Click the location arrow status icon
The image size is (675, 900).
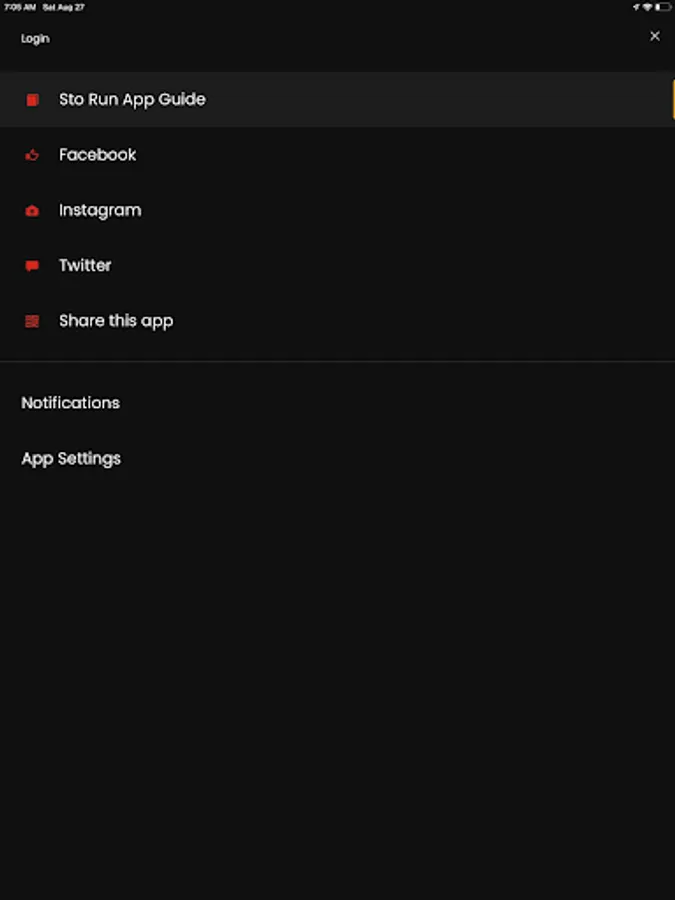636,7
